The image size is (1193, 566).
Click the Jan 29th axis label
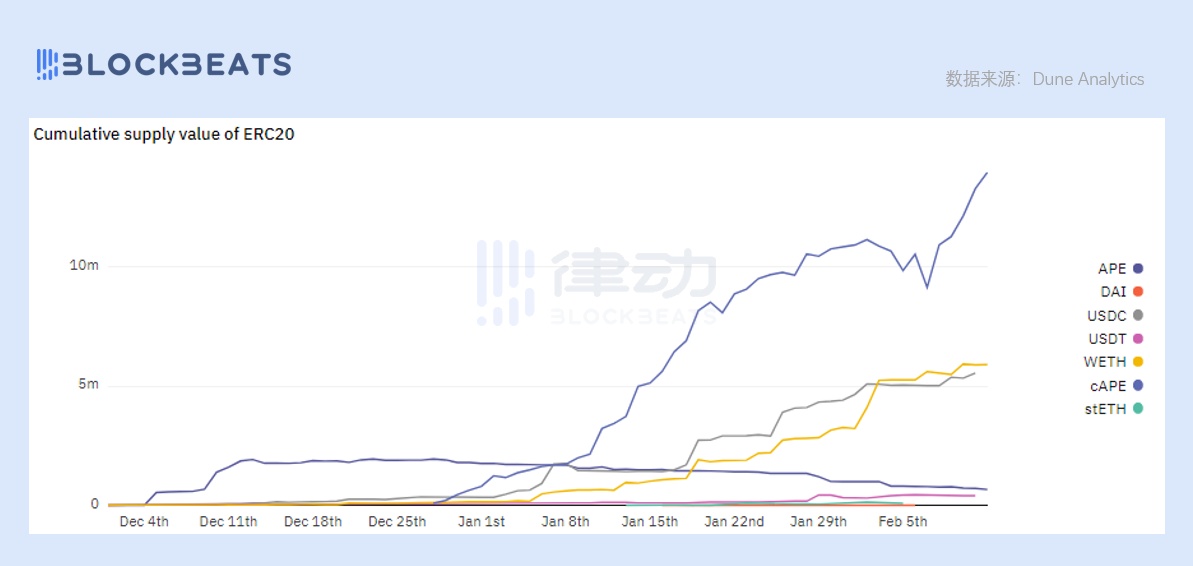pyautogui.click(x=819, y=522)
